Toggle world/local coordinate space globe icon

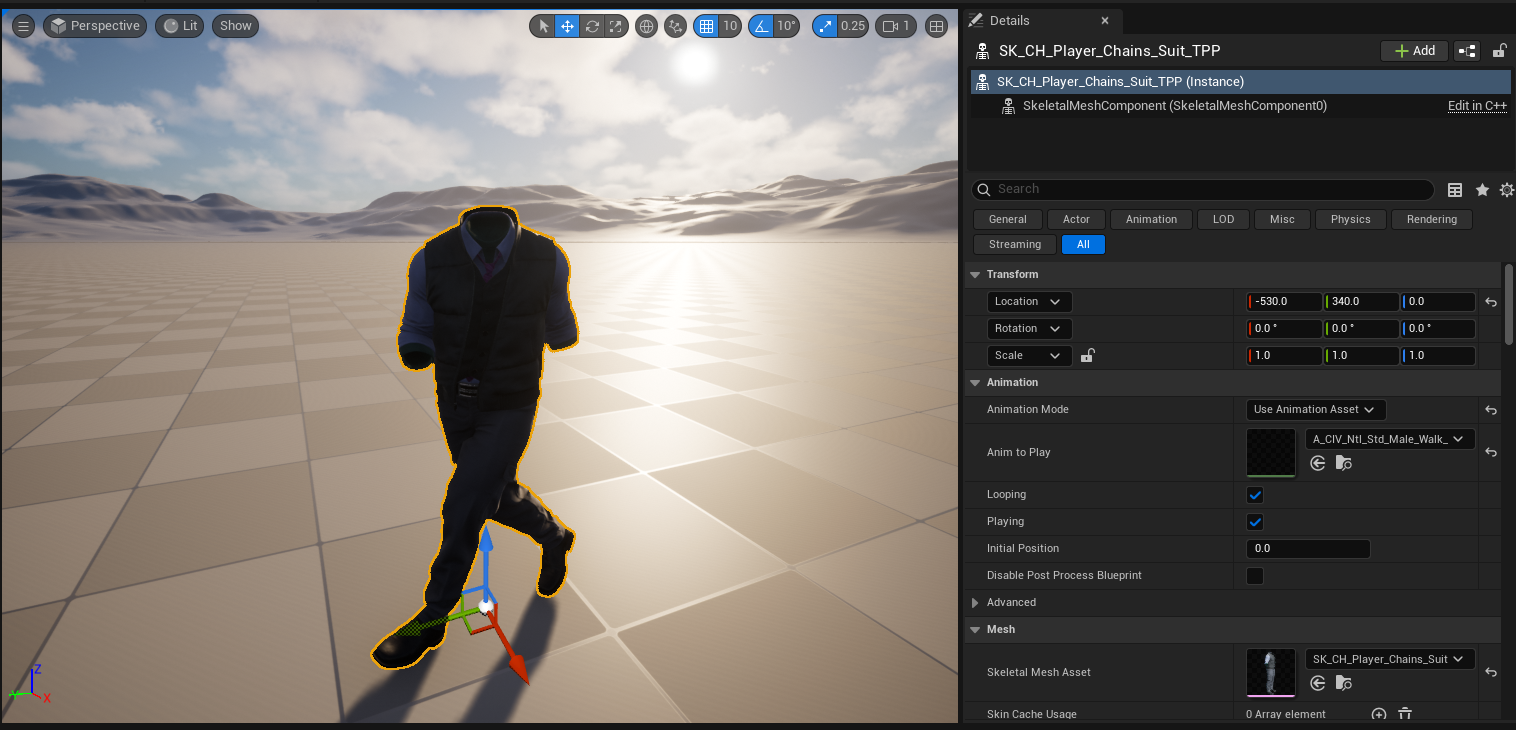pyautogui.click(x=646, y=26)
